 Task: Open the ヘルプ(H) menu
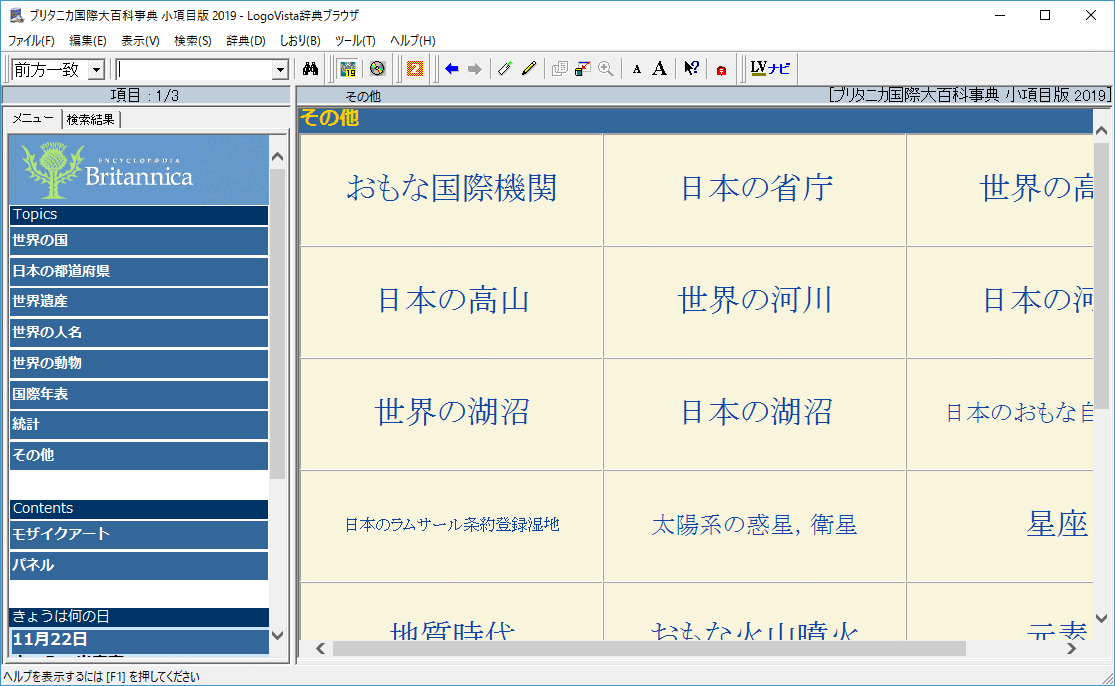pyautogui.click(x=412, y=41)
